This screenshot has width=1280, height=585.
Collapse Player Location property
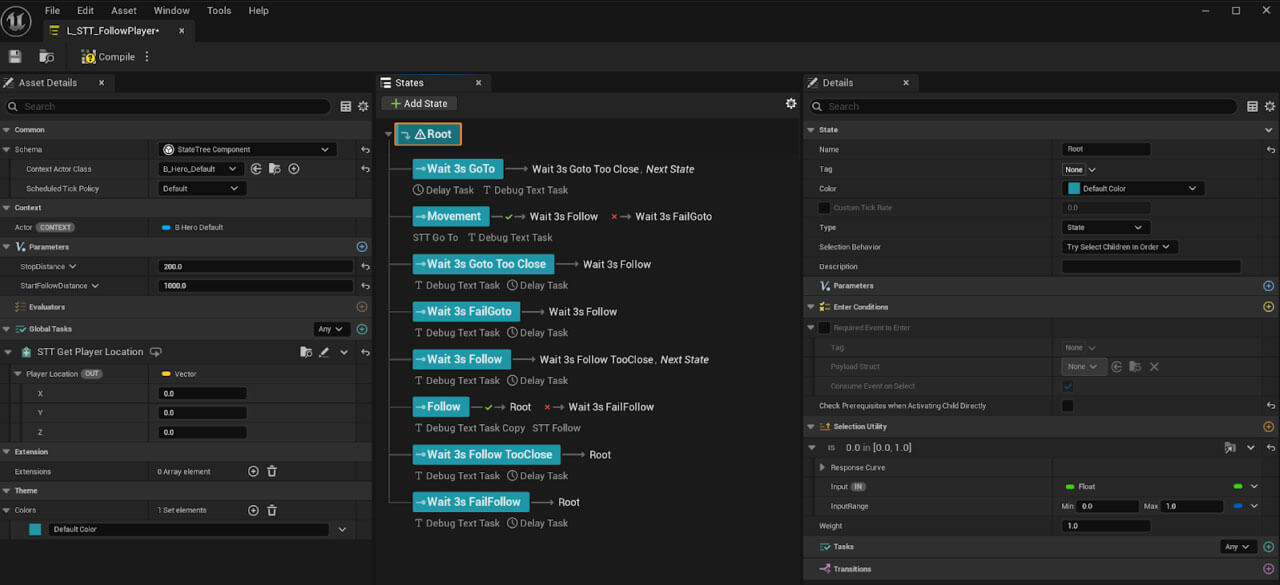[17, 374]
